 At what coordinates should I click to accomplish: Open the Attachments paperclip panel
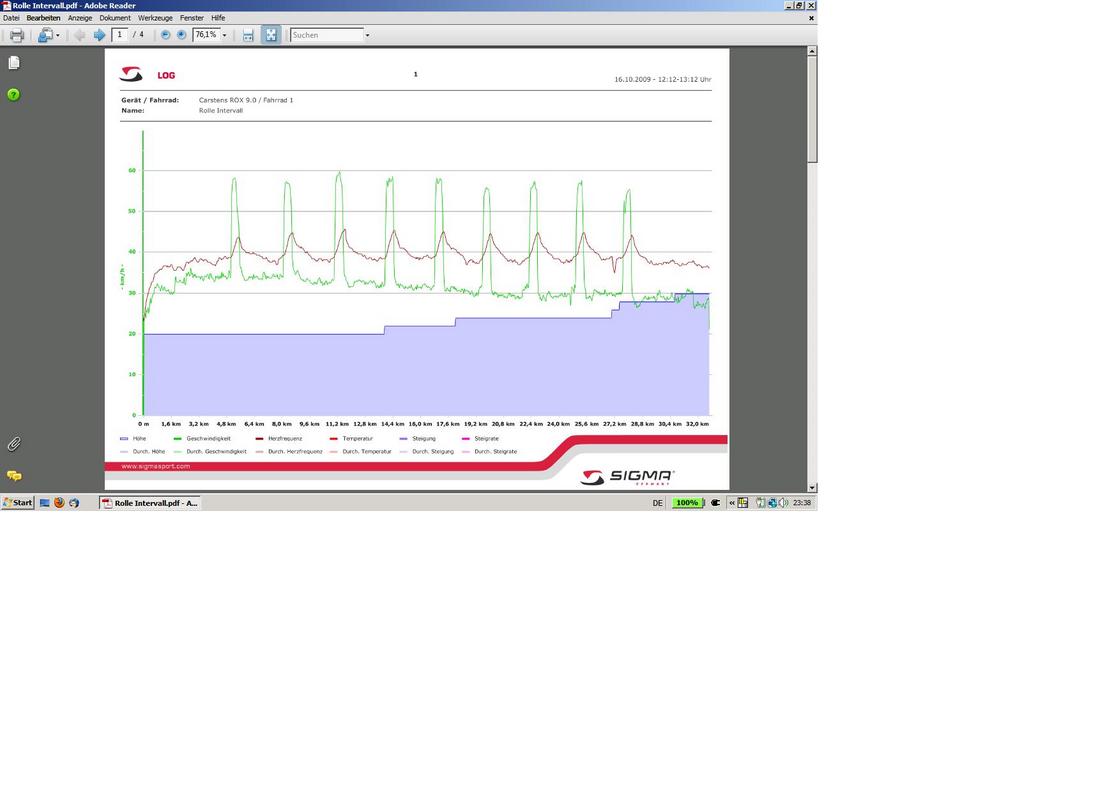click(x=14, y=443)
